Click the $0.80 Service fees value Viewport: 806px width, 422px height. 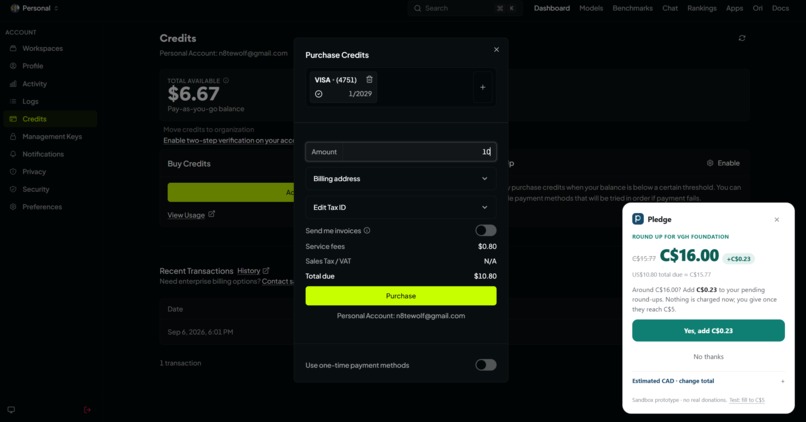point(487,246)
